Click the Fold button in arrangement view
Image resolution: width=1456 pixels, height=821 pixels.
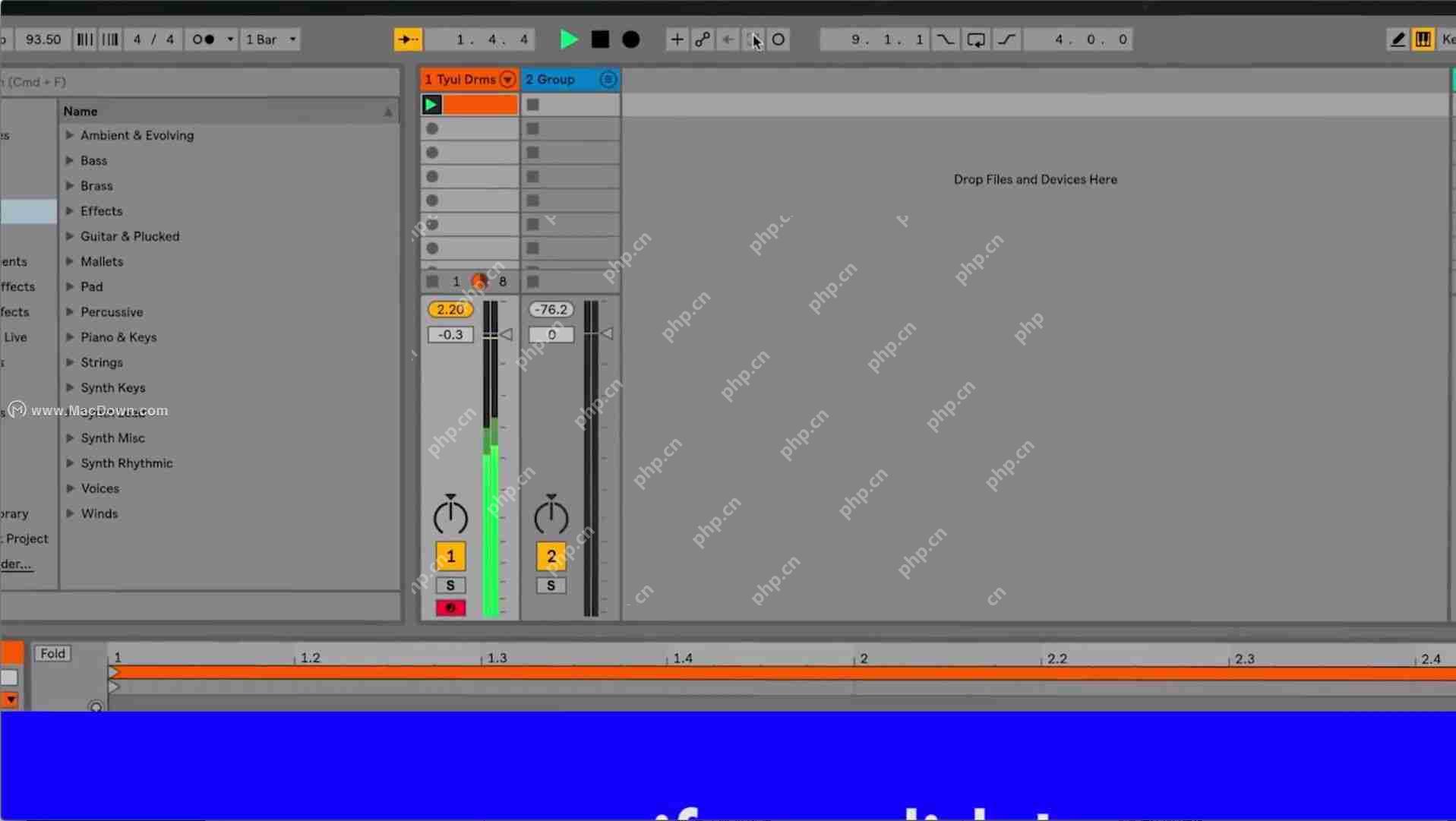coord(52,653)
